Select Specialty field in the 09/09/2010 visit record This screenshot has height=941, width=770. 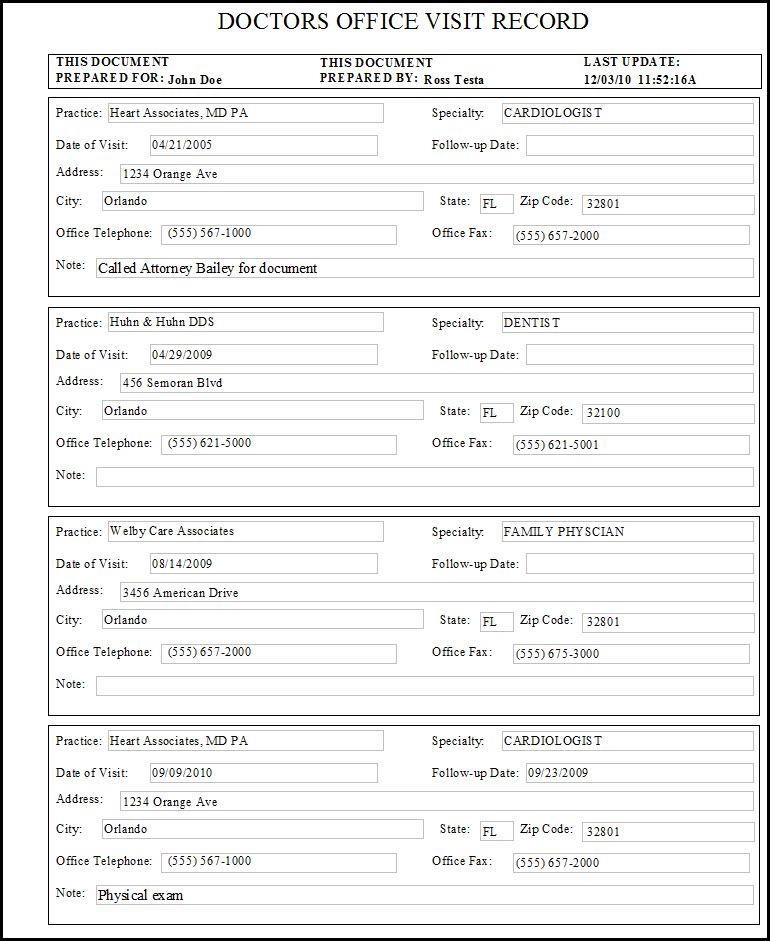[x=628, y=741]
